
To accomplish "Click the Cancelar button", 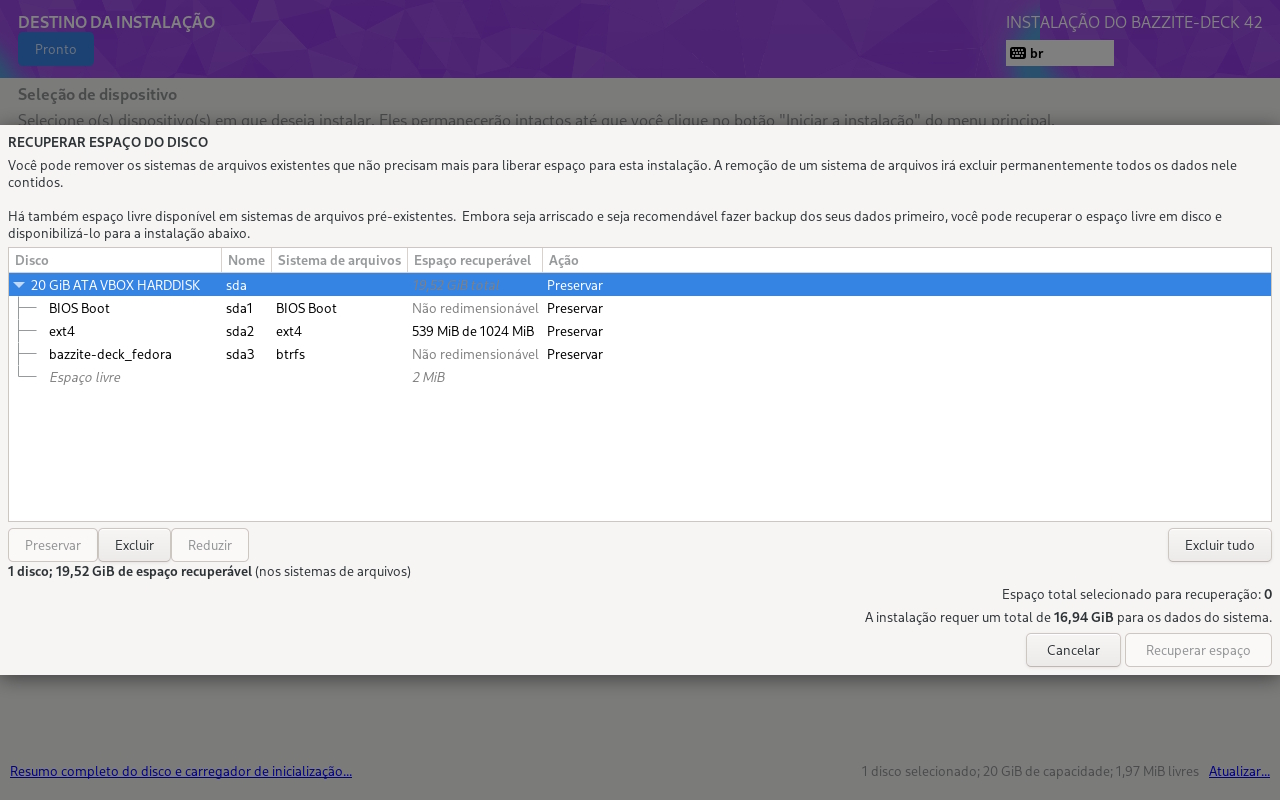I will coord(1072,650).
